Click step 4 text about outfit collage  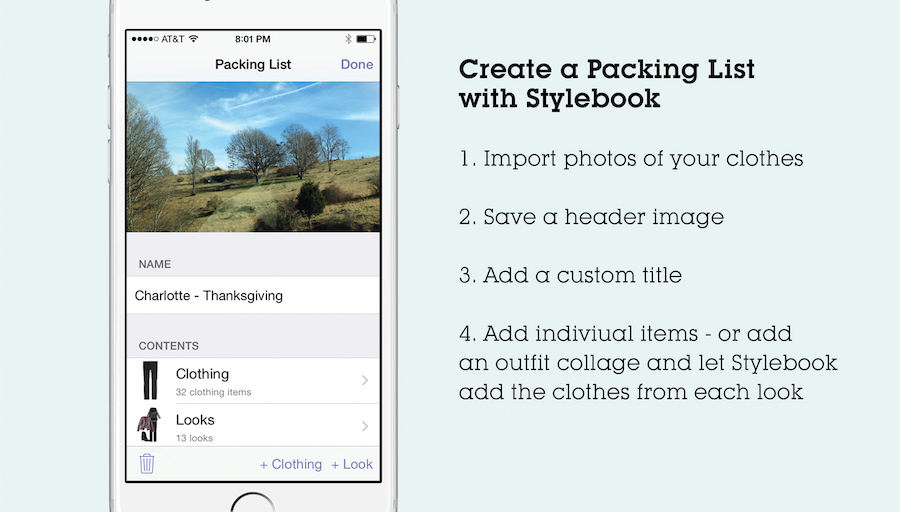point(648,363)
